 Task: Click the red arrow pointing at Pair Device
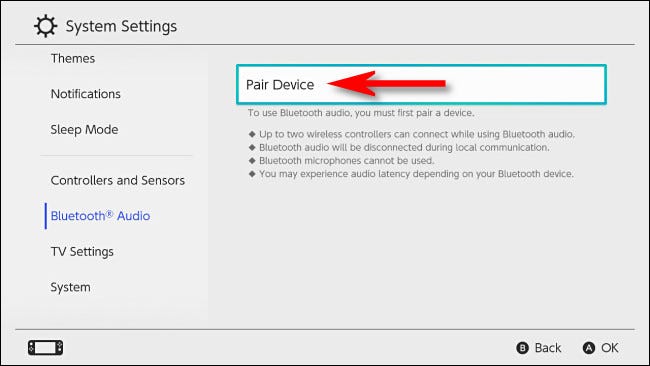point(386,84)
